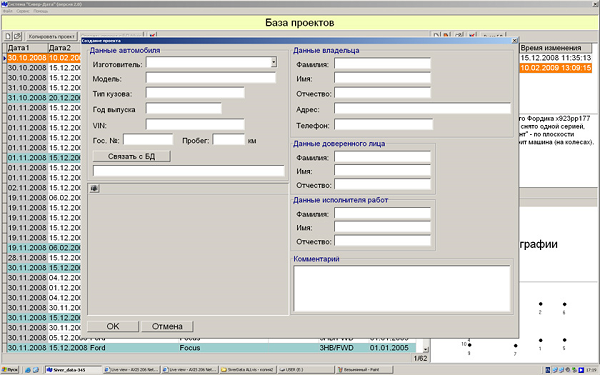Expand the Изготовитель dropdown arrow
The height and width of the screenshot is (375, 600).
point(274,62)
